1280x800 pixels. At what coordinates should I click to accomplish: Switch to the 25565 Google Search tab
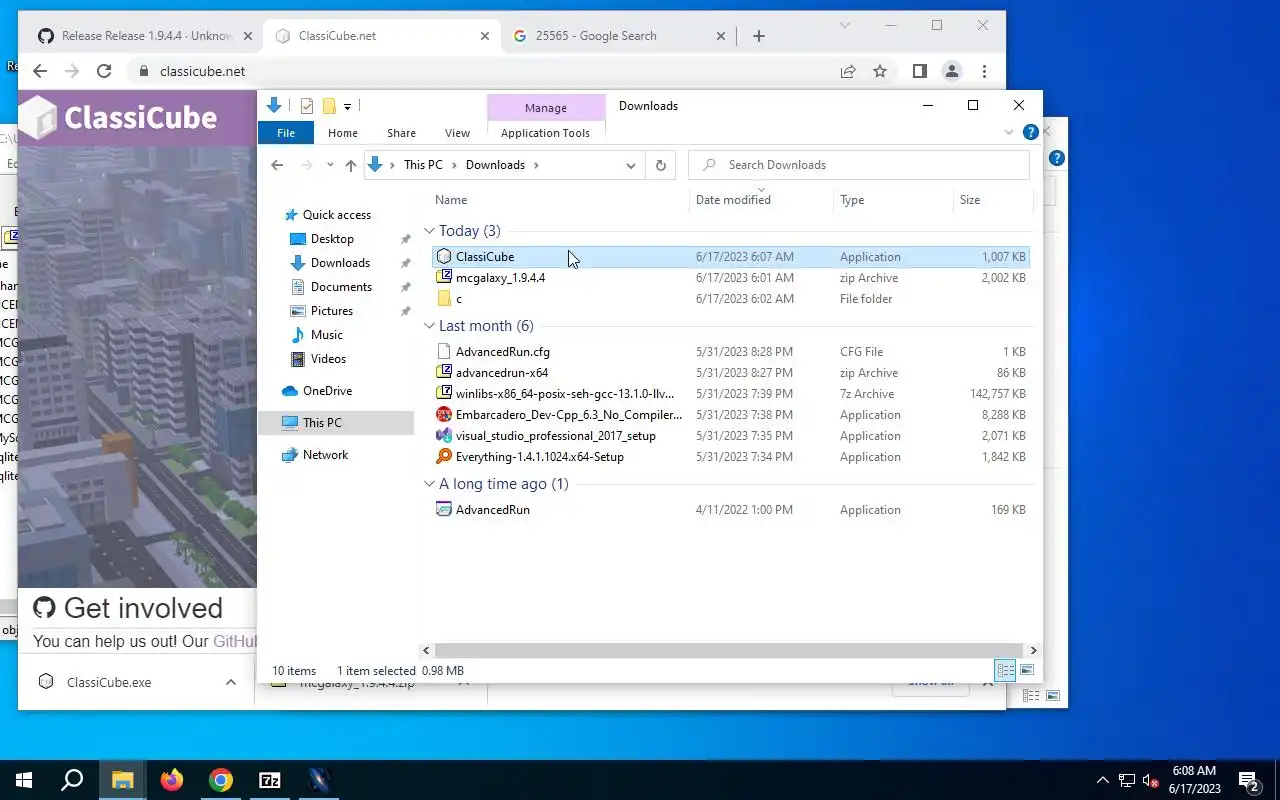620,36
